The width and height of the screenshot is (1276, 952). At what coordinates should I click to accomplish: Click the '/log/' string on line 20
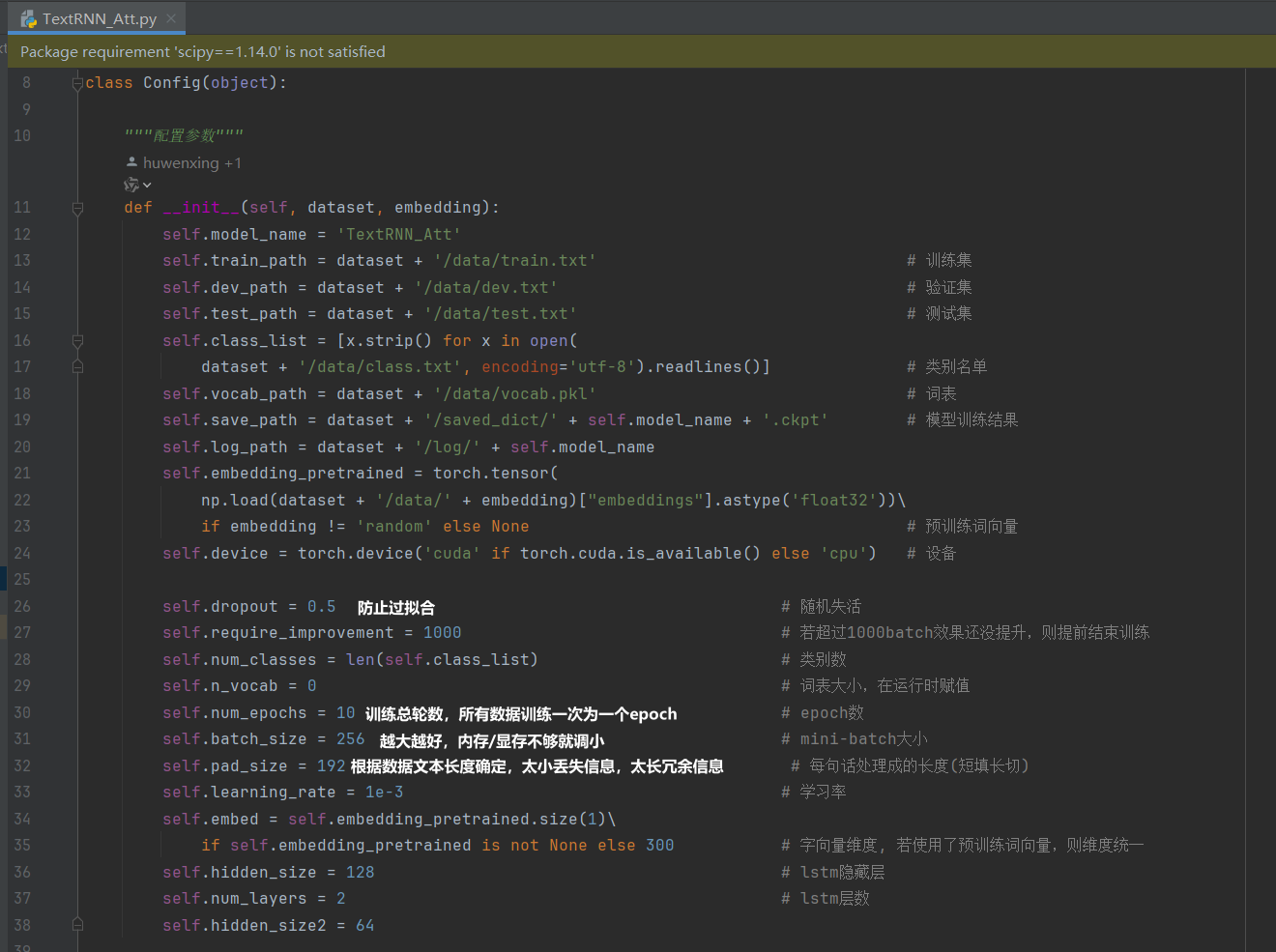pyautogui.click(x=447, y=447)
